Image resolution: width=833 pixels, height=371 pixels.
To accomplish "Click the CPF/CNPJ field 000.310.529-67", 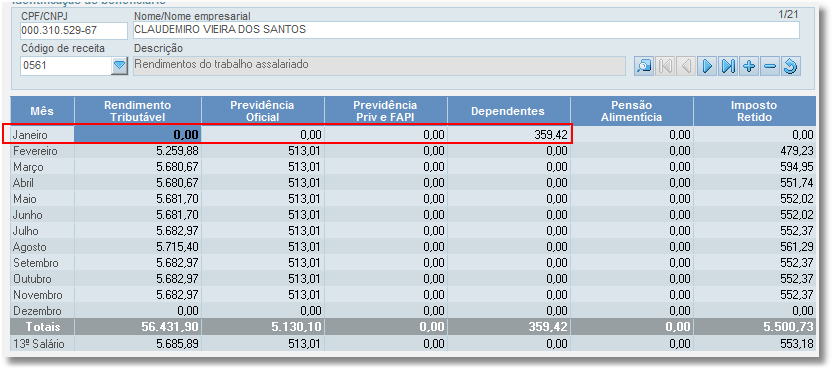I will tap(74, 31).
